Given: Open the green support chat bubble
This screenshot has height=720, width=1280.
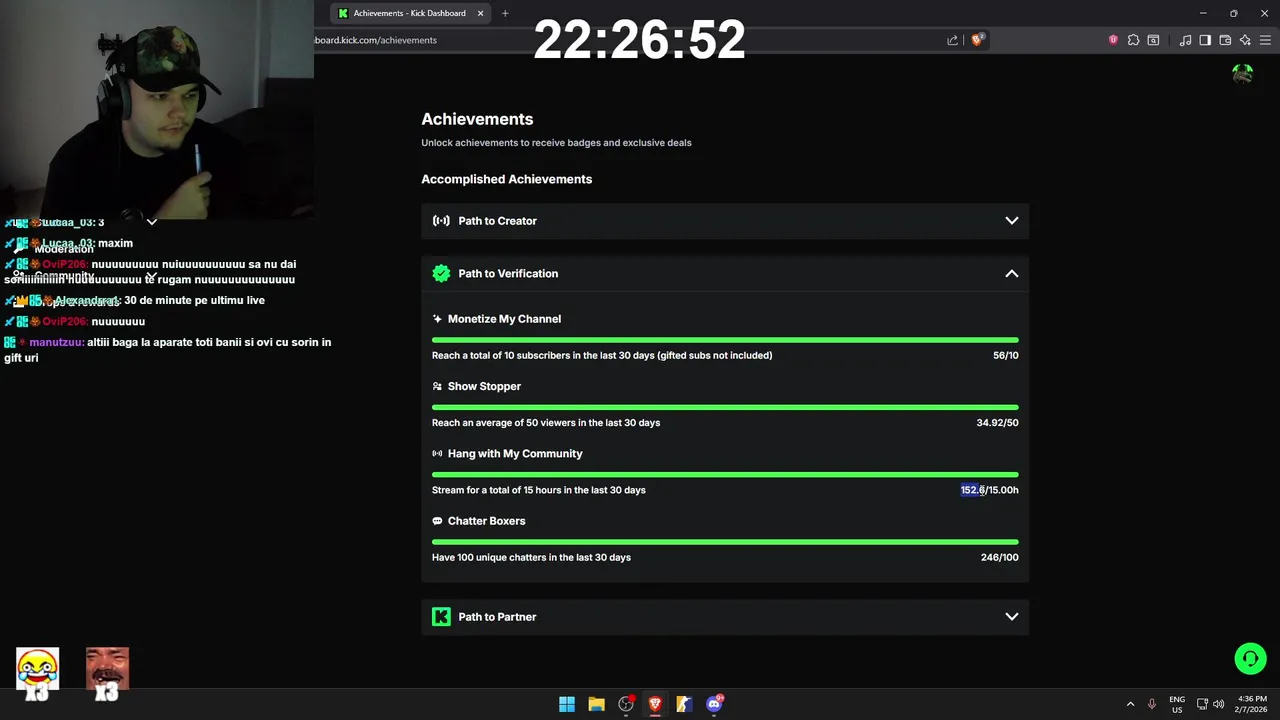Looking at the screenshot, I should point(1250,658).
